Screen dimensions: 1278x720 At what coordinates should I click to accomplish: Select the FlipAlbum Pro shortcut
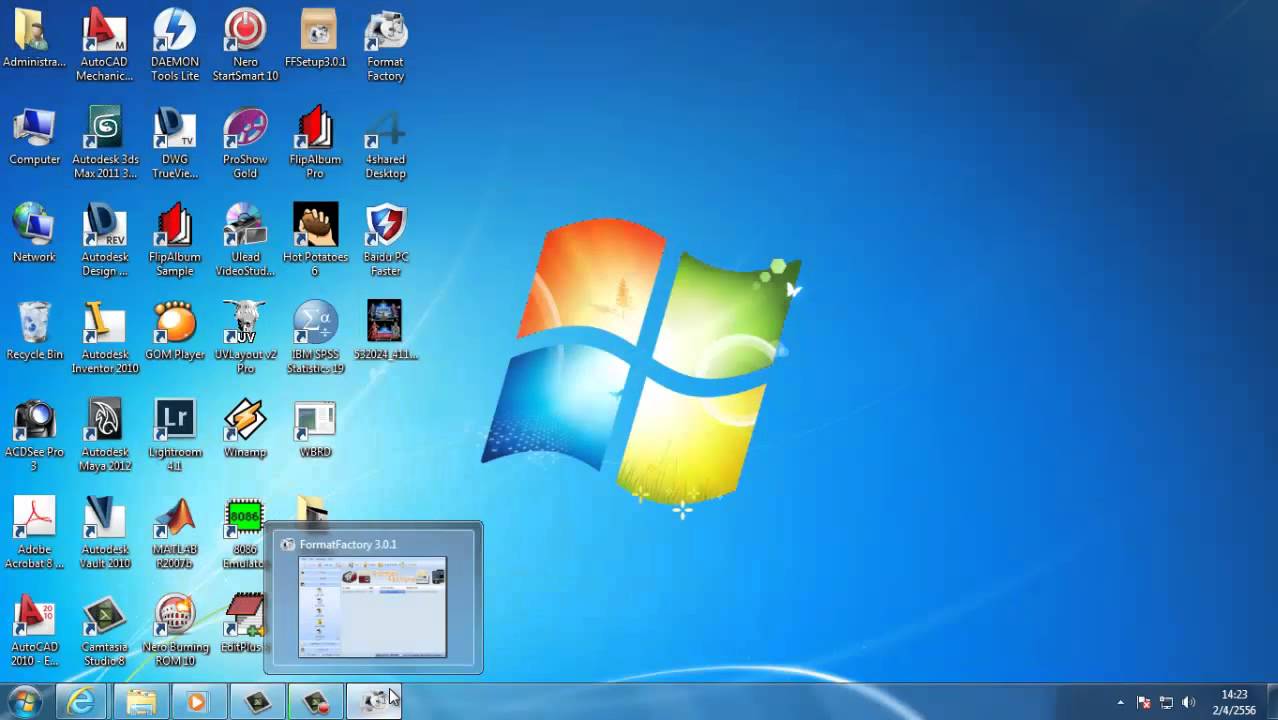[315, 144]
